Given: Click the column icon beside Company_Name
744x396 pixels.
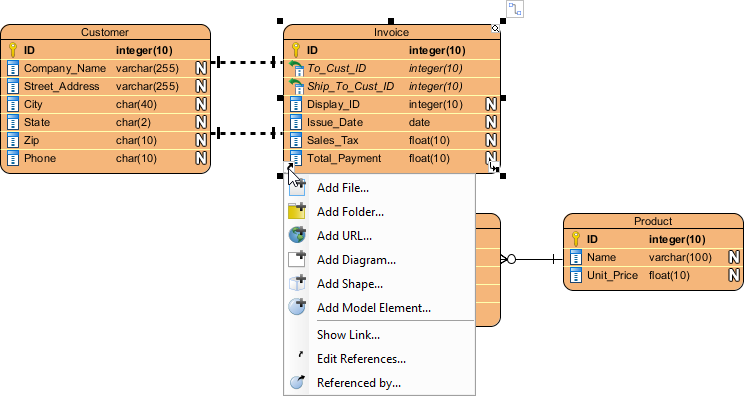Looking at the screenshot, I should pyautogui.click(x=13, y=68).
